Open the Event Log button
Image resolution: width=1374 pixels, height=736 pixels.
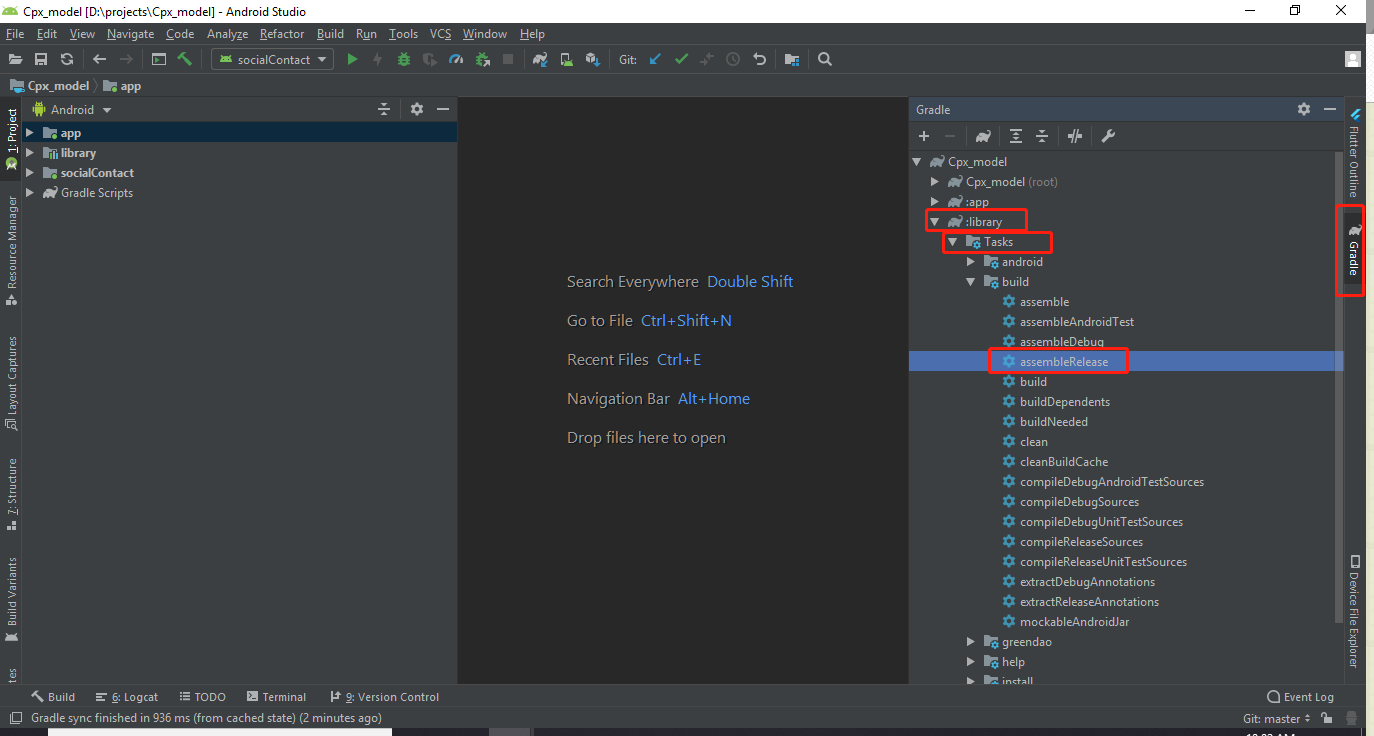tap(1300, 697)
